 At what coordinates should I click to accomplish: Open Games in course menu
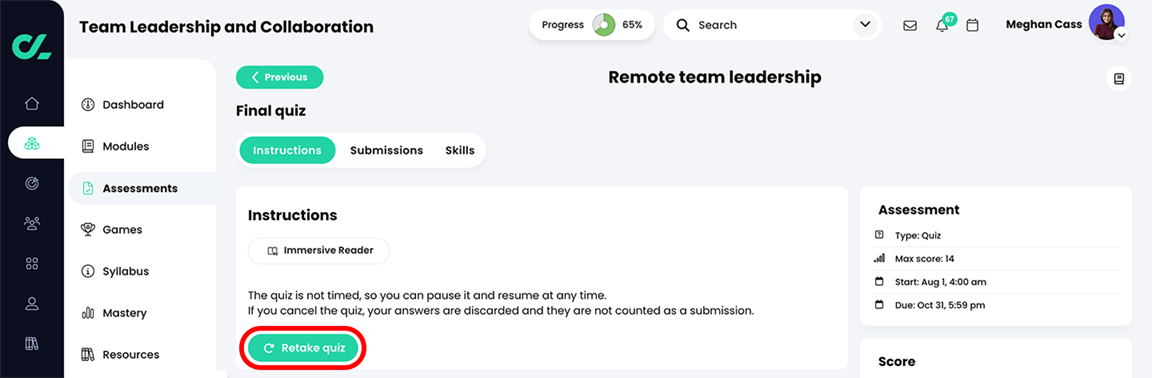pyautogui.click(x=112, y=229)
